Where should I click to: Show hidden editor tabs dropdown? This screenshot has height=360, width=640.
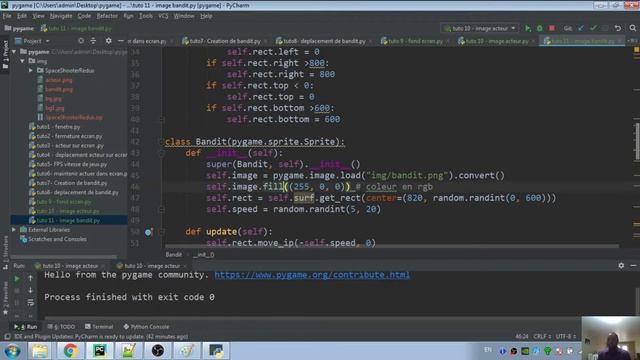(x=632, y=41)
